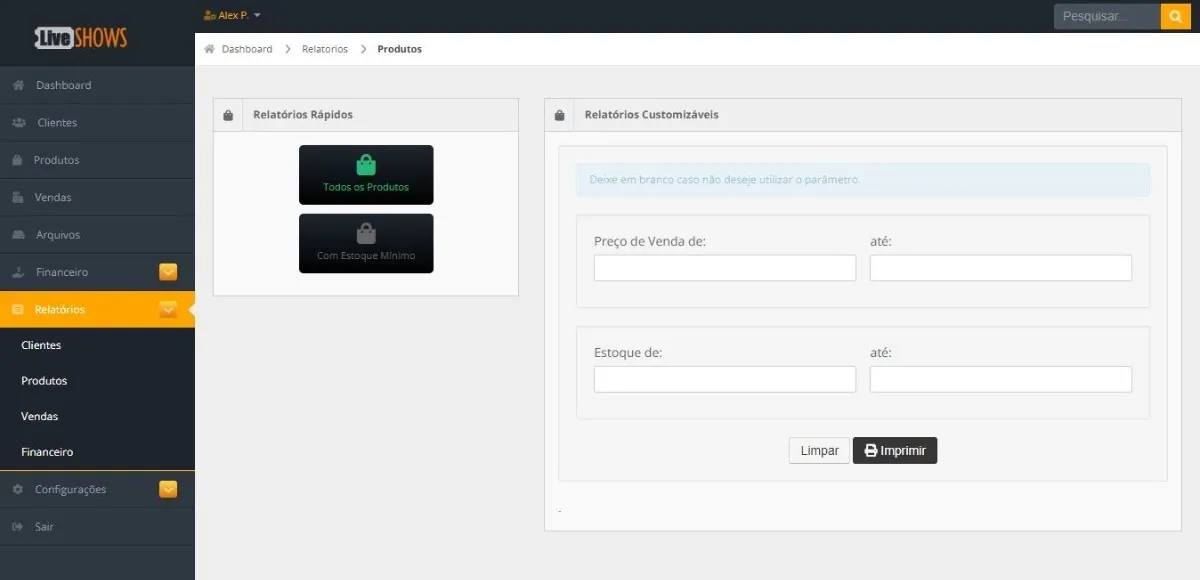Click the lock icon in Relatórios Rápidos header
Screen dimensions: 1200x580
point(228,115)
